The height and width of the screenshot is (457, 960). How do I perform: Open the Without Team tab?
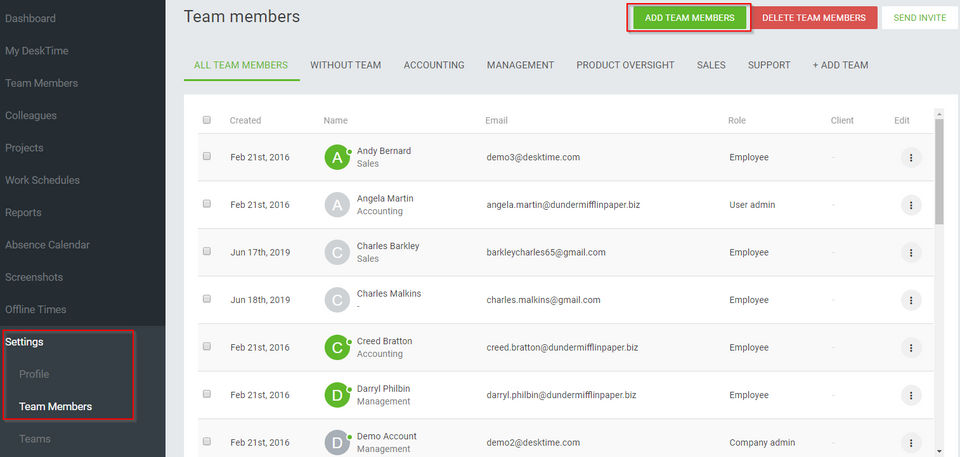pos(345,65)
